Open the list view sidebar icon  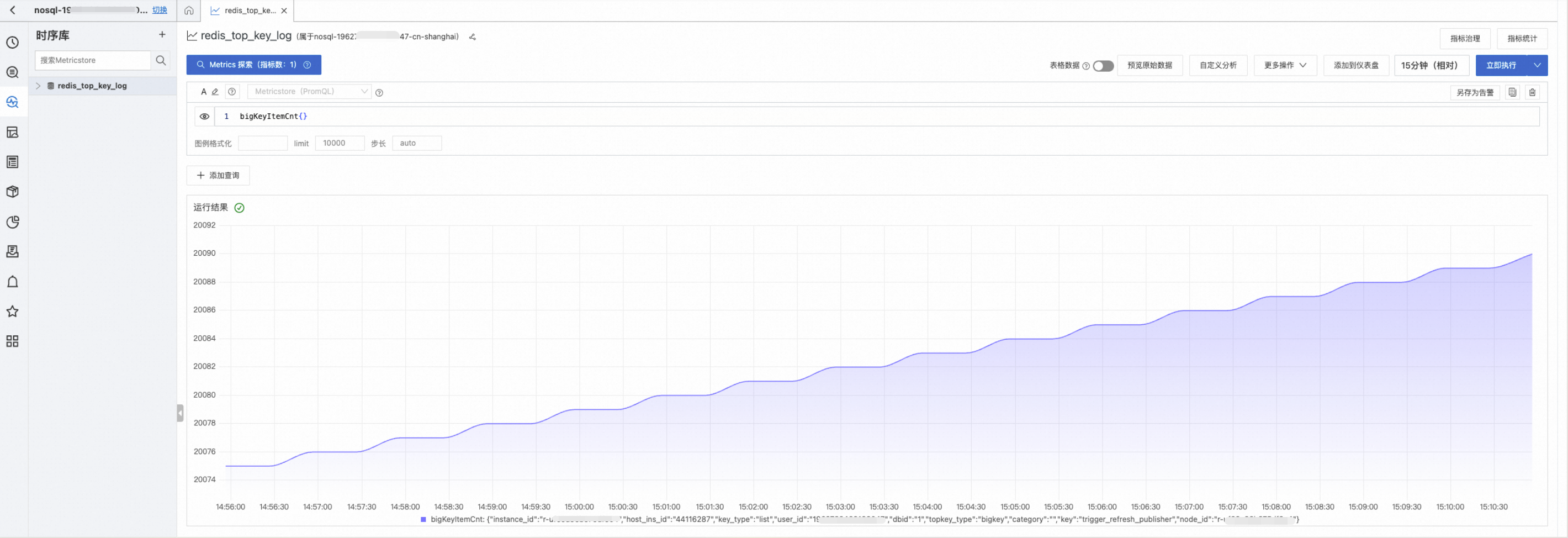pyautogui.click(x=12, y=162)
